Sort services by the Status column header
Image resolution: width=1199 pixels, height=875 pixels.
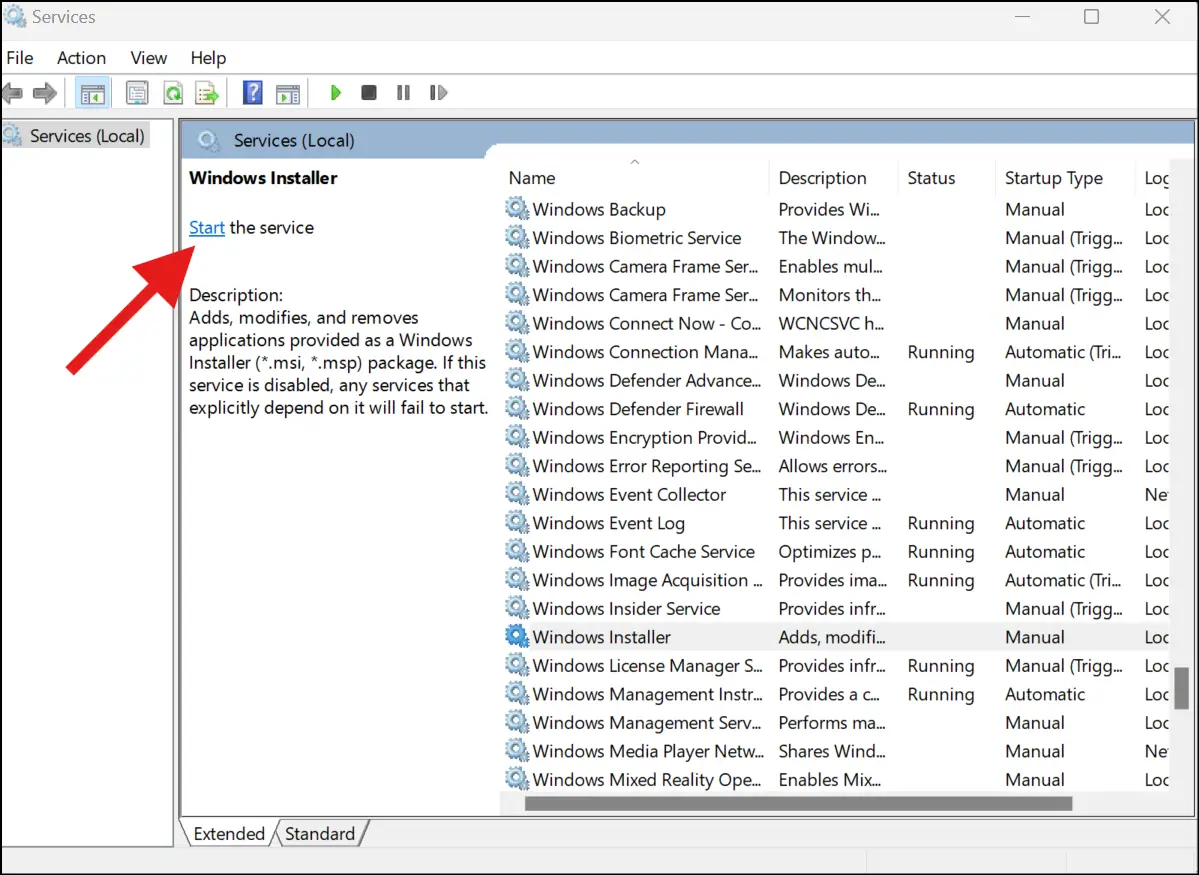[931, 177]
